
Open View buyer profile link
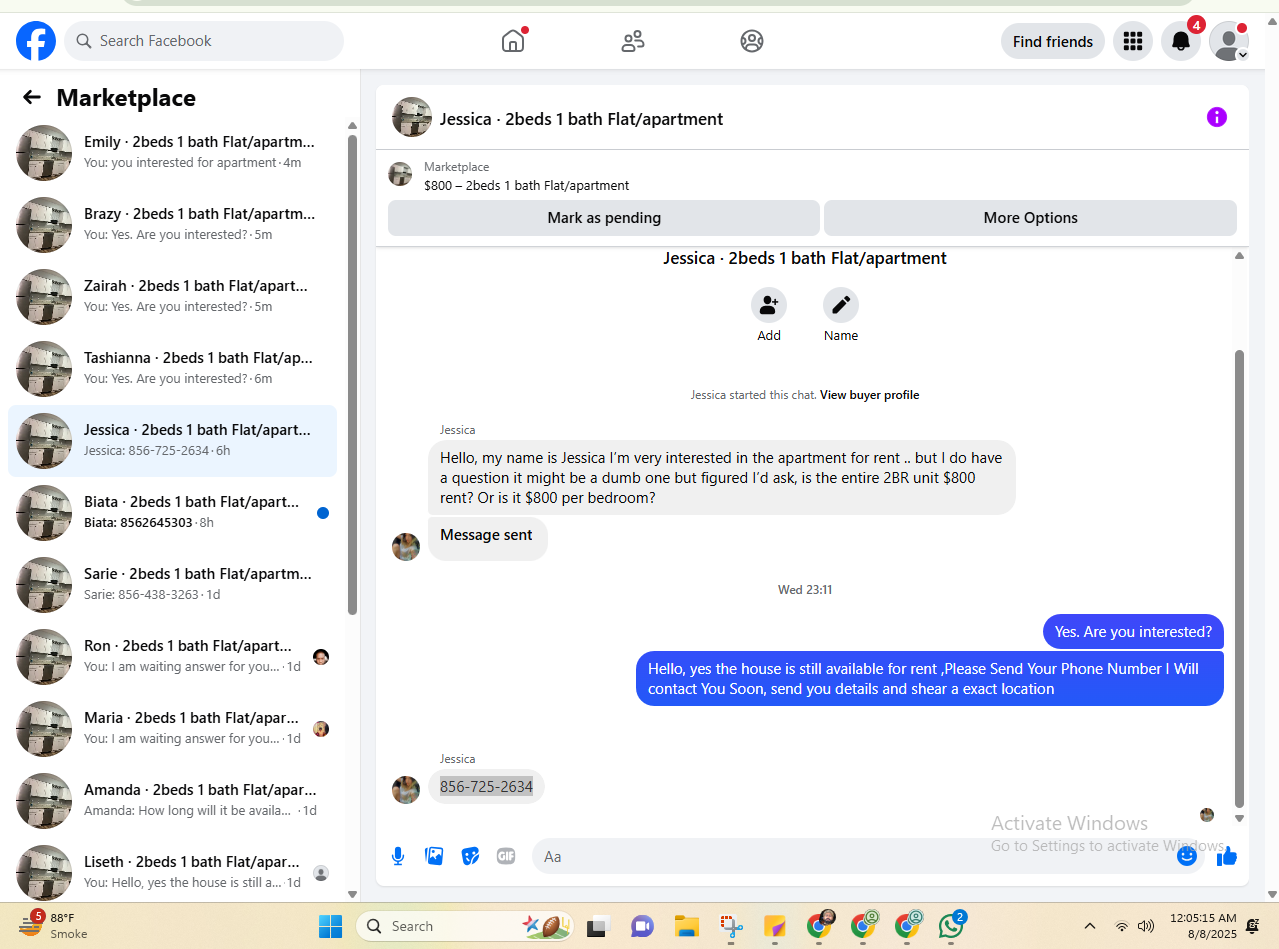click(x=869, y=395)
